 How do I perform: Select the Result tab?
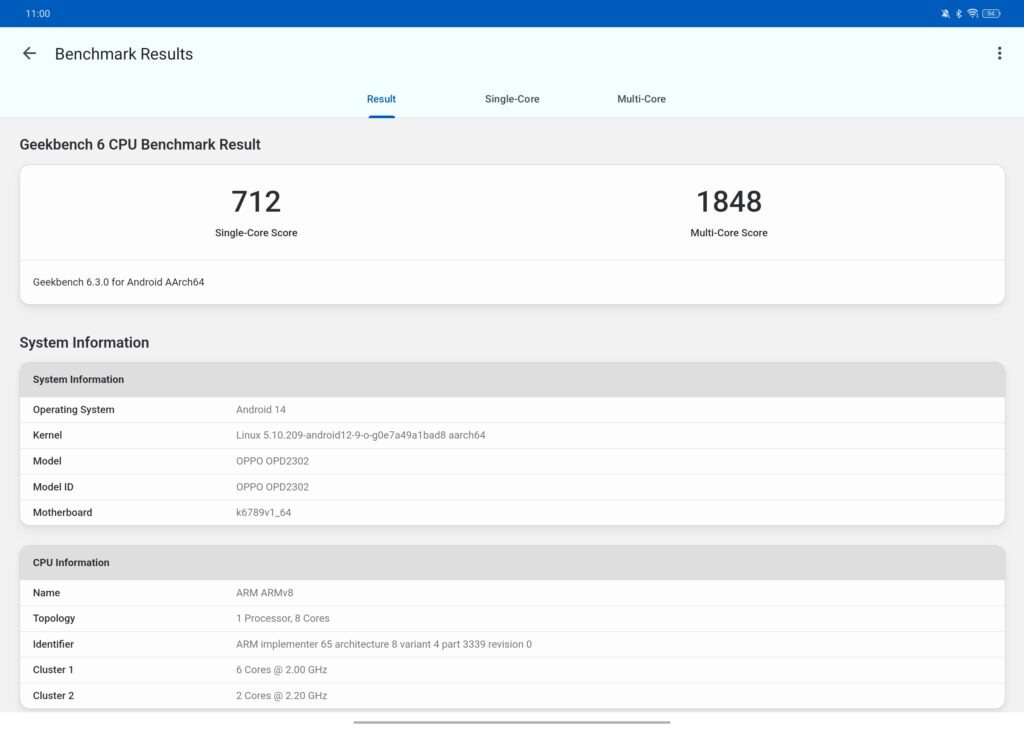[381, 99]
